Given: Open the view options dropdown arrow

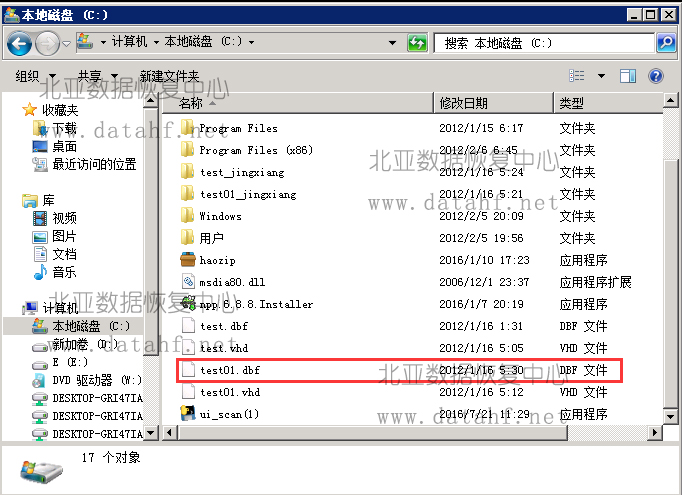Looking at the screenshot, I should pyautogui.click(x=601, y=76).
